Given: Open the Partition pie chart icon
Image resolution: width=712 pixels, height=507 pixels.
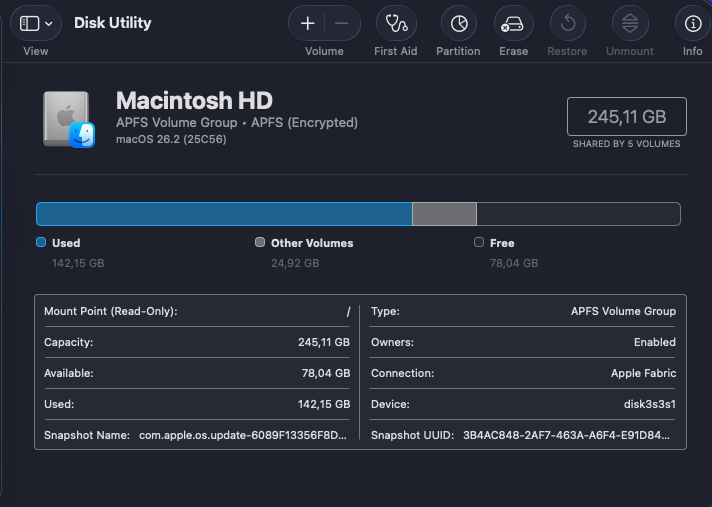Looking at the screenshot, I should coord(459,23).
